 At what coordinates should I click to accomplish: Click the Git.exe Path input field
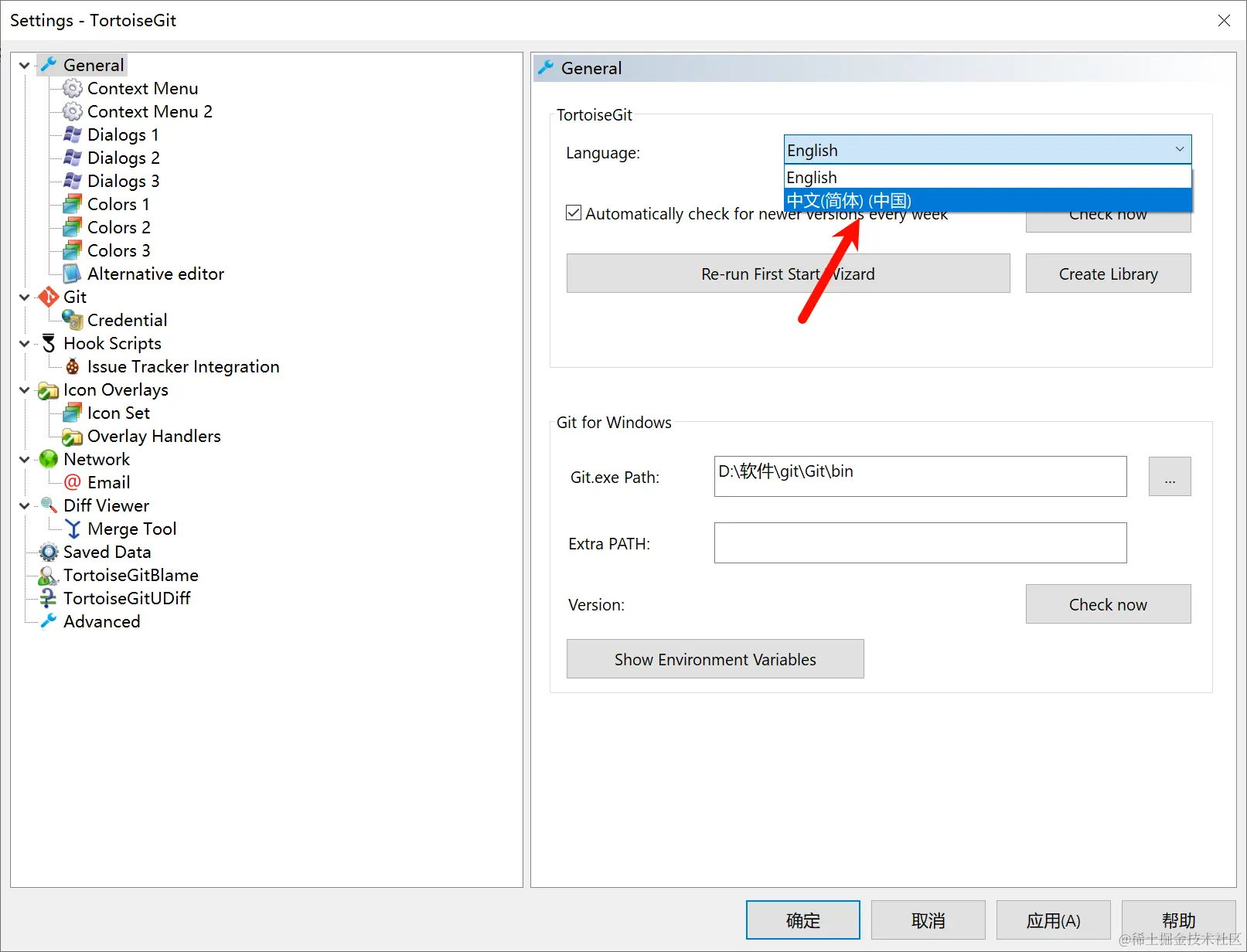tap(920, 476)
